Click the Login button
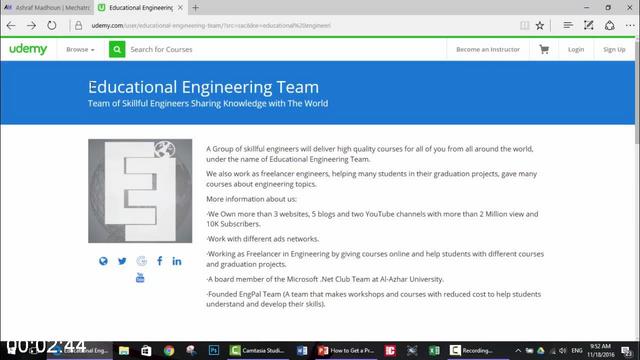This screenshot has height=360, width=640. pos(576,49)
